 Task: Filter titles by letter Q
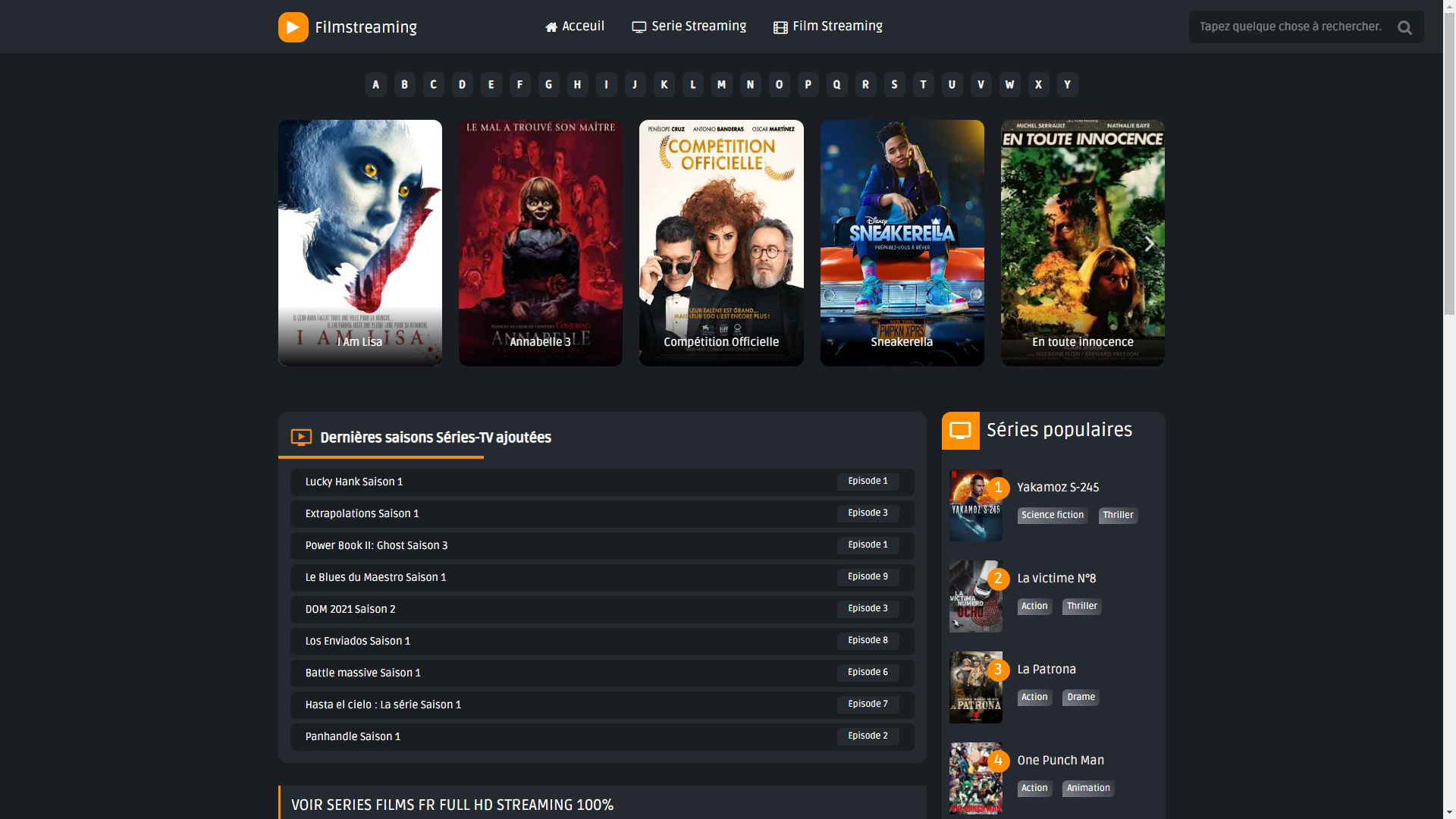836,85
